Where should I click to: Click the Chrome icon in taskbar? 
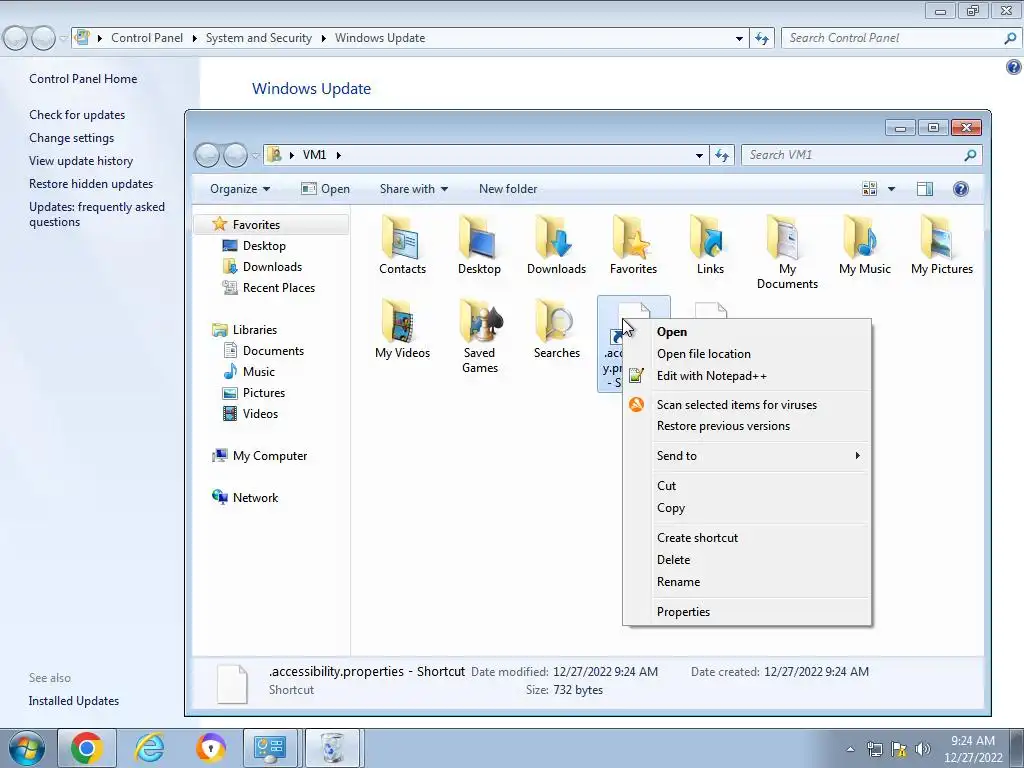[87, 748]
